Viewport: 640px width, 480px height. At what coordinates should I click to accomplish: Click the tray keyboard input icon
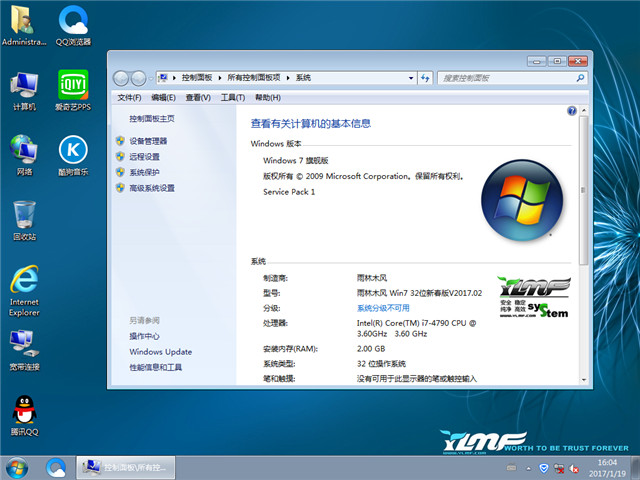click(x=511, y=468)
